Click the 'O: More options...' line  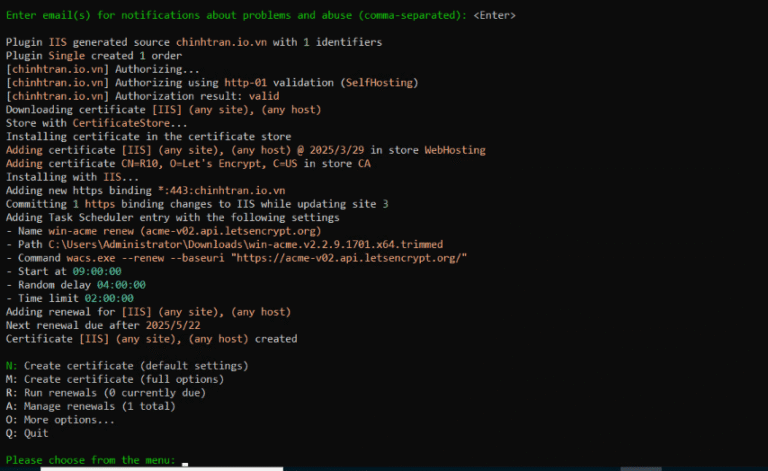(60, 420)
